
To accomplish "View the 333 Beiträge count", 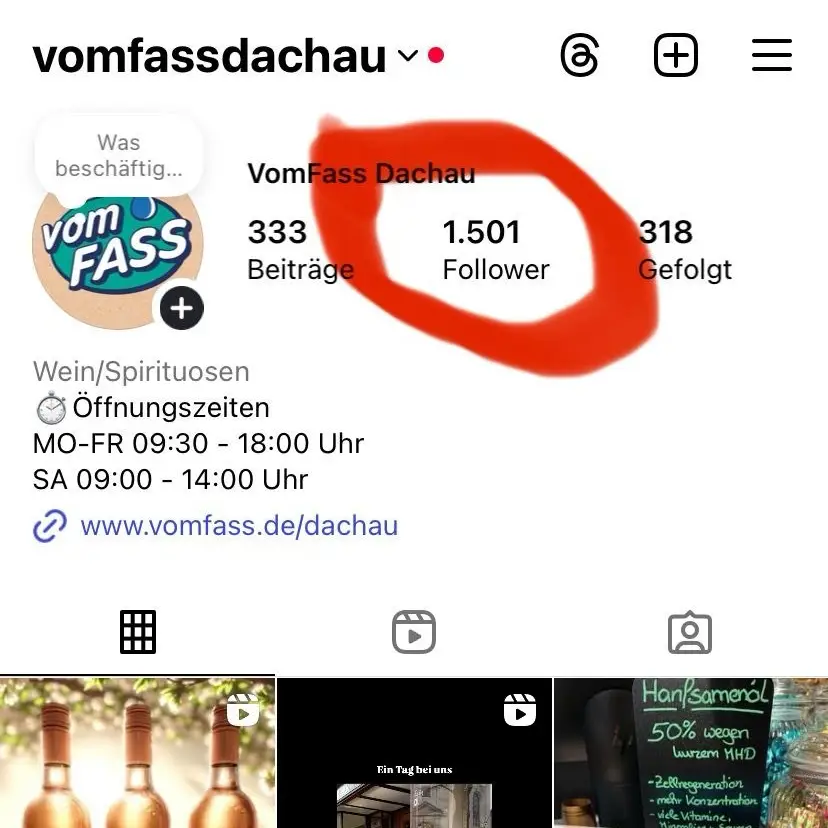I will (300, 249).
